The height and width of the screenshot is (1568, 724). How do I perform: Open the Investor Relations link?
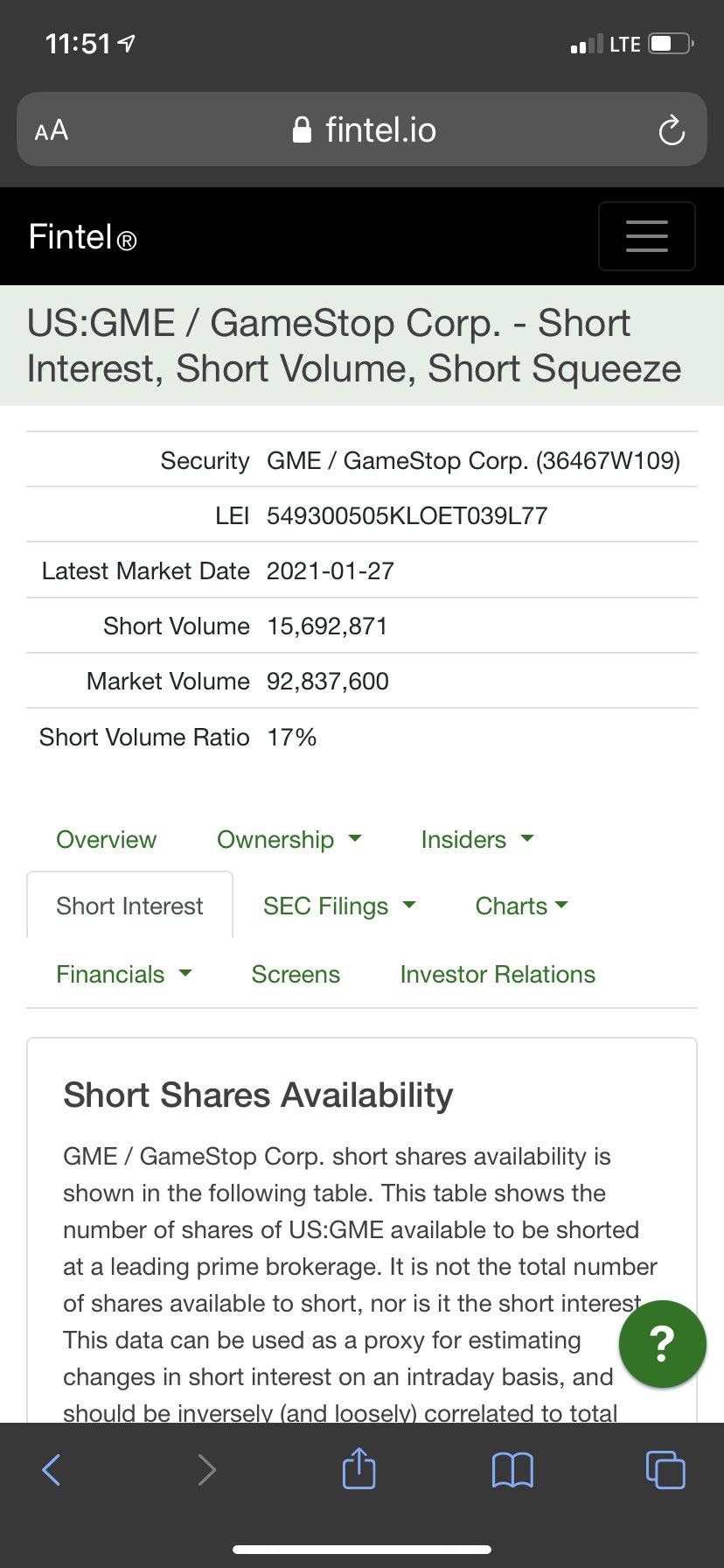pyautogui.click(x=498, y=974)
